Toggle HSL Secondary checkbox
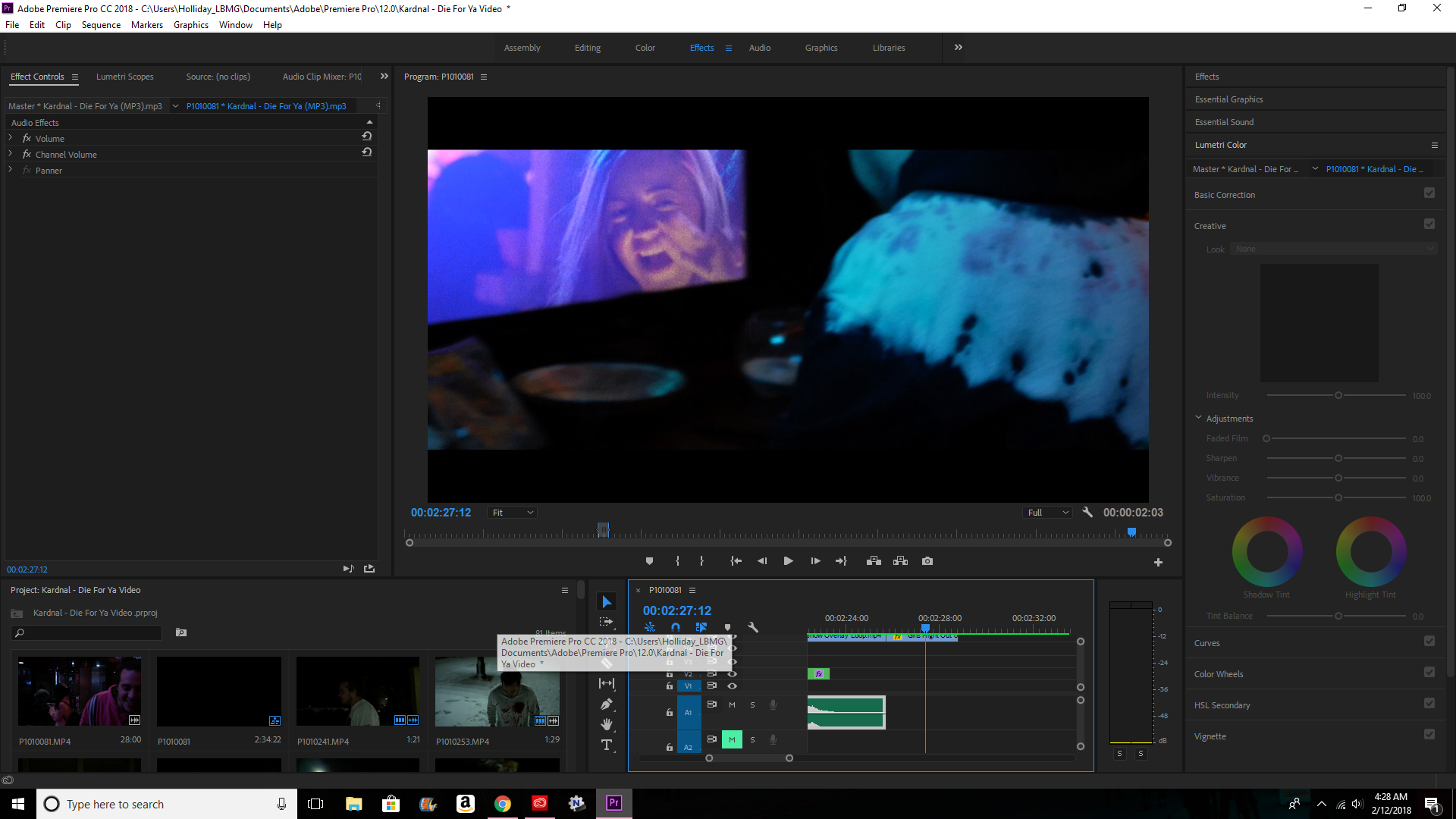Screen dimensions: 1456x819 tap(1429, 704)
